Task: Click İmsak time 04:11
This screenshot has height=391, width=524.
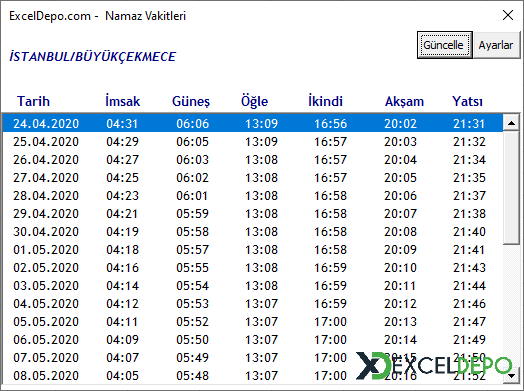Action: [x=122, y=322]
